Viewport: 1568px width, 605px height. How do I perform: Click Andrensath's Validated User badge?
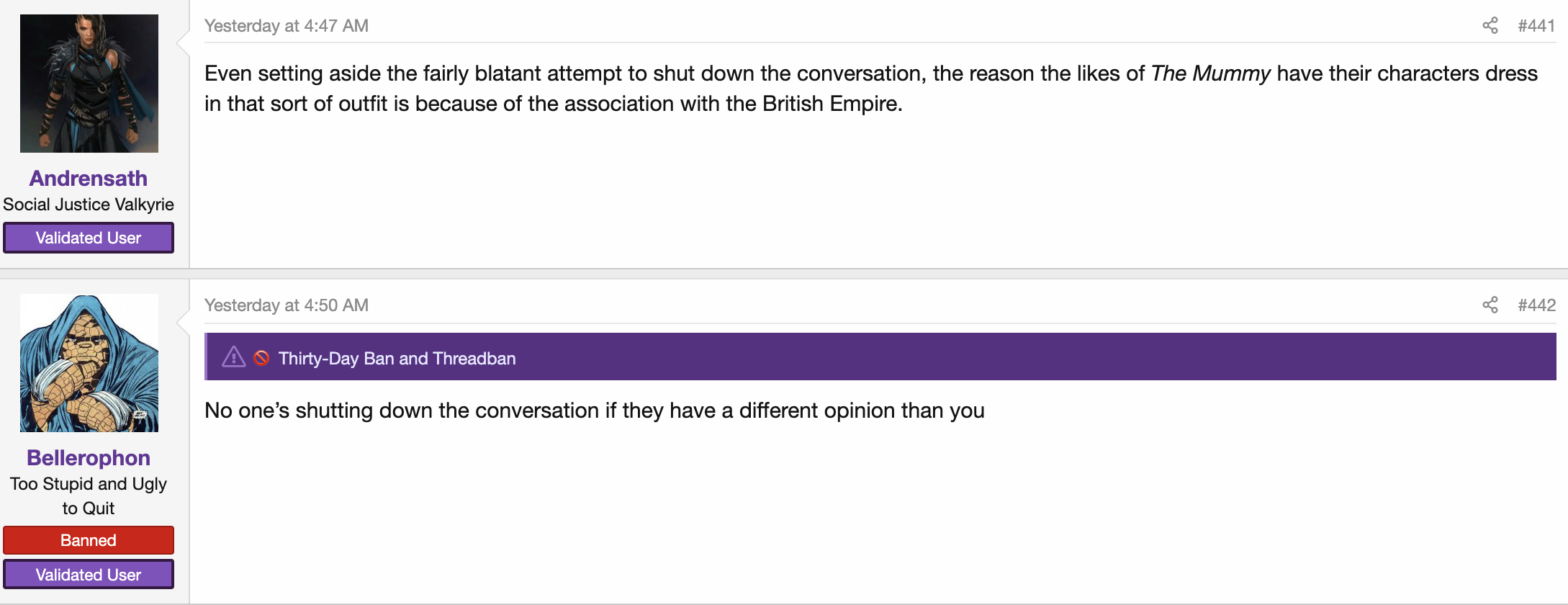(x=89, y=238)
